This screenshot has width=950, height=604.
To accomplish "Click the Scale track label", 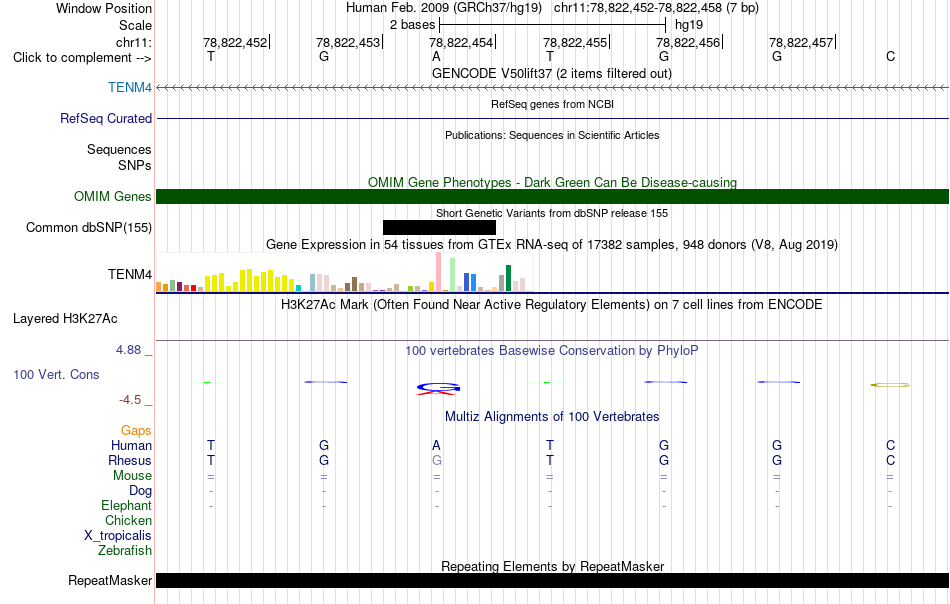I will click(x=135, y=25).
